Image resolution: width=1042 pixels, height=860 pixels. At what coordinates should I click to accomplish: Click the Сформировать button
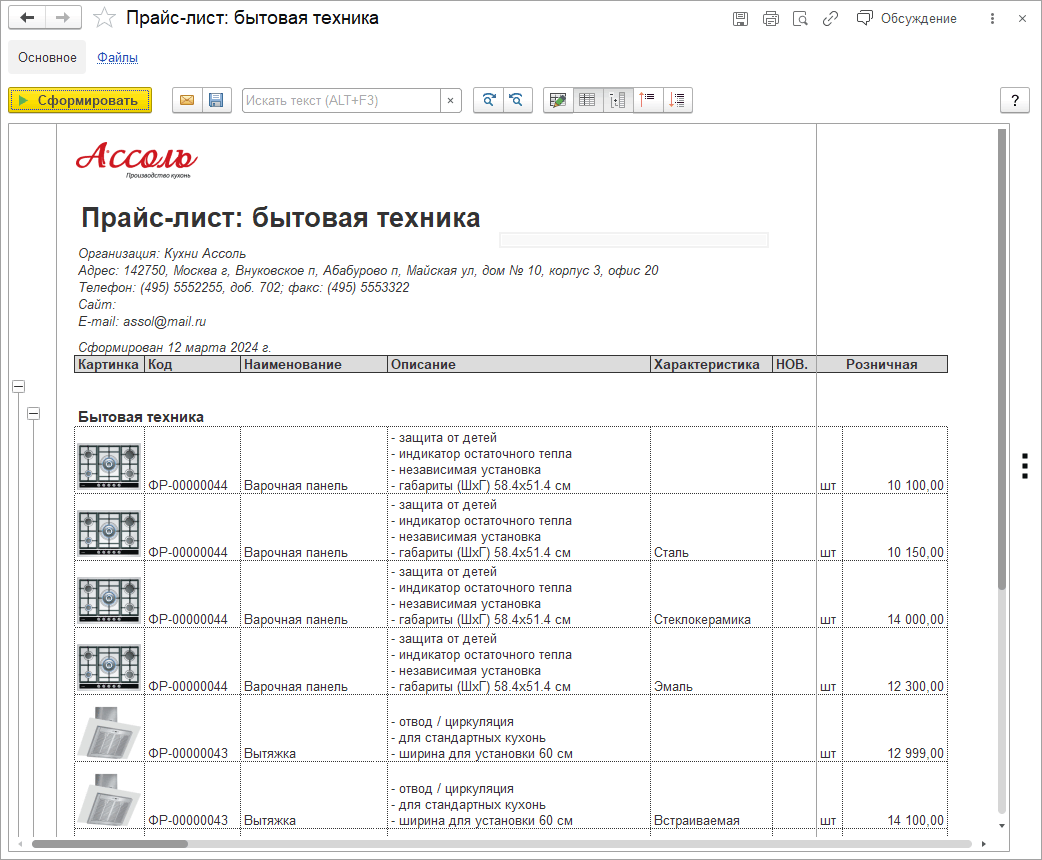[80, 100]
